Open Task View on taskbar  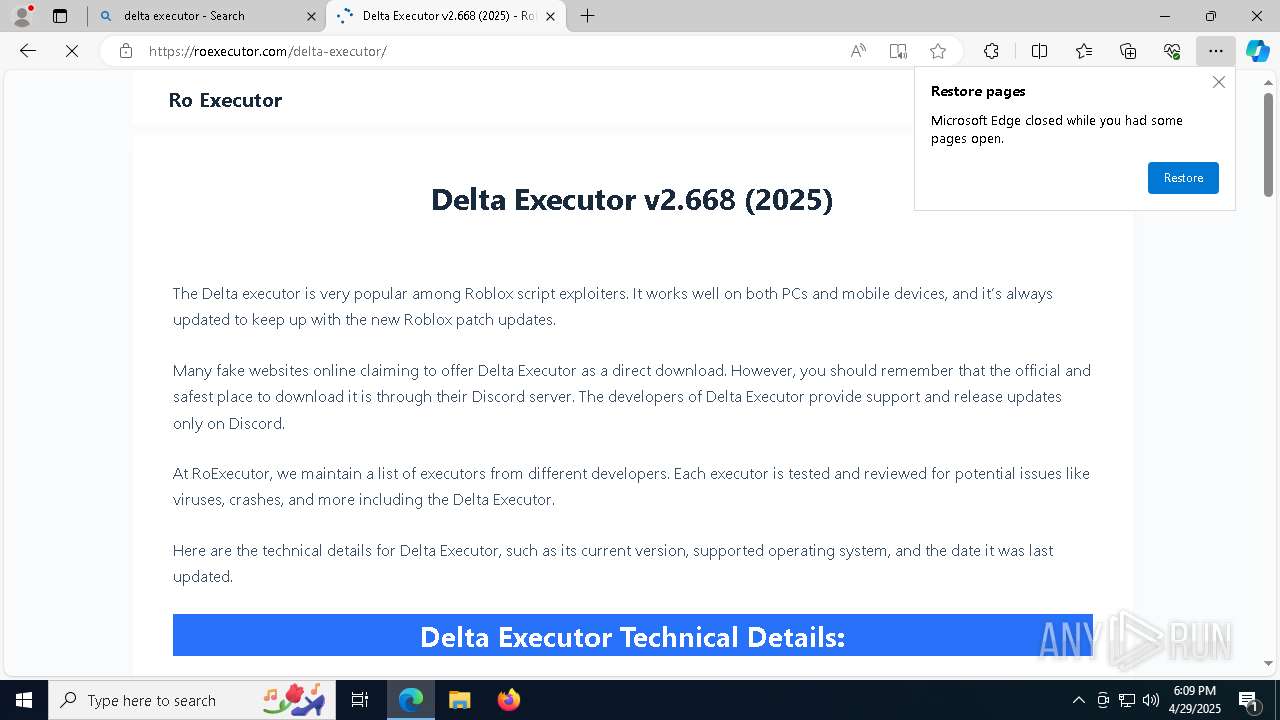(x=360, y=700)
